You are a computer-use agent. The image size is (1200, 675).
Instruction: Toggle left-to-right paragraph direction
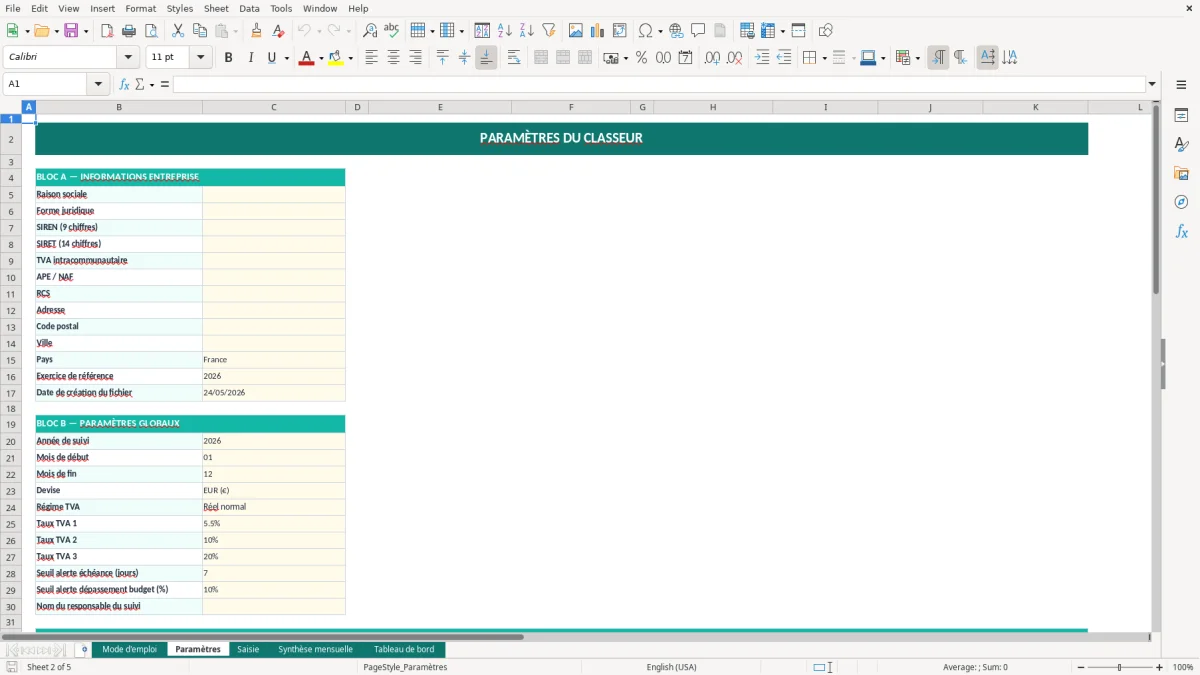[x=938, y=58]
